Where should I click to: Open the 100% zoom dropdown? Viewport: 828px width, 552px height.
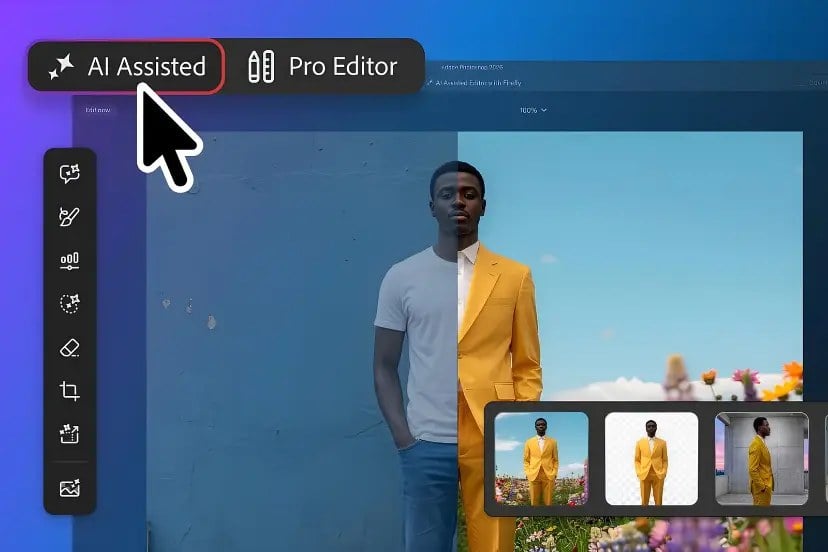click(533, 110)
